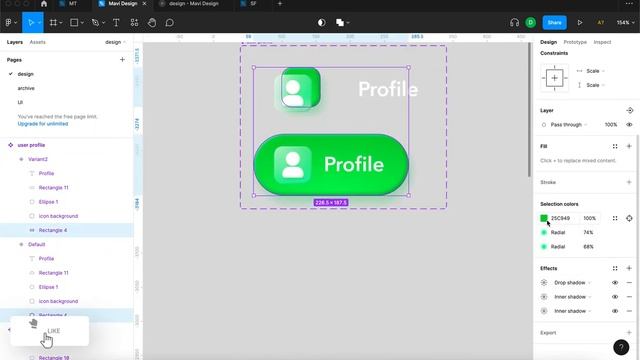Open first Inner shadow type dropdown

click(x=573, y=297)
